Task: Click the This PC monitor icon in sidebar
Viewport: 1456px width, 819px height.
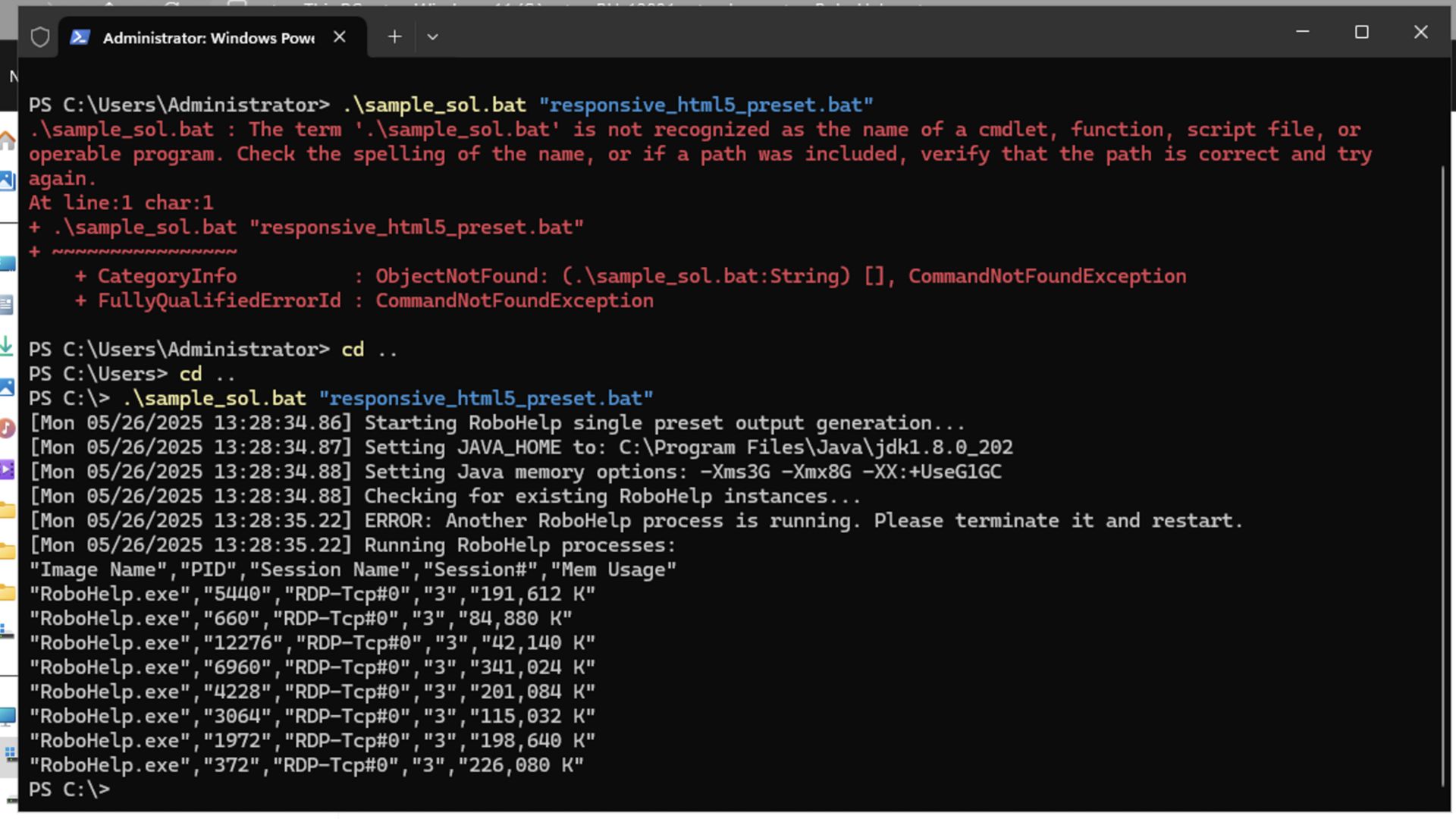Action: tap(8, 716)
